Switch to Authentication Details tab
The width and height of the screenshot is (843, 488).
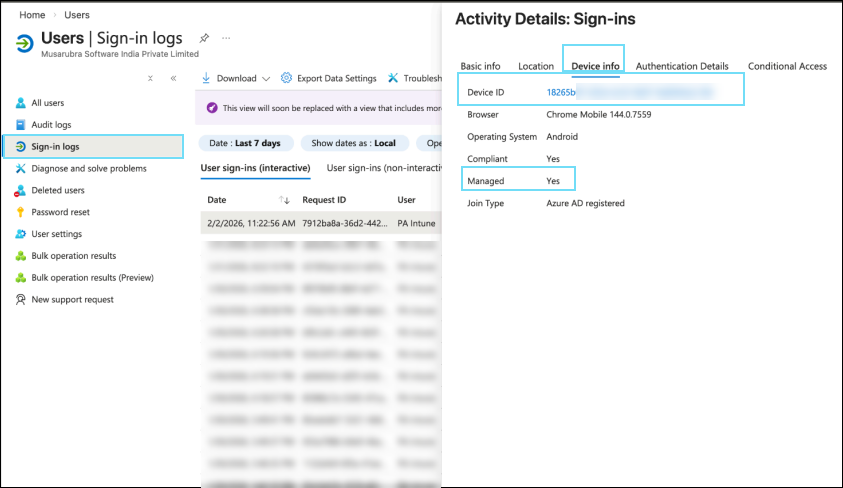coord(682,66)
